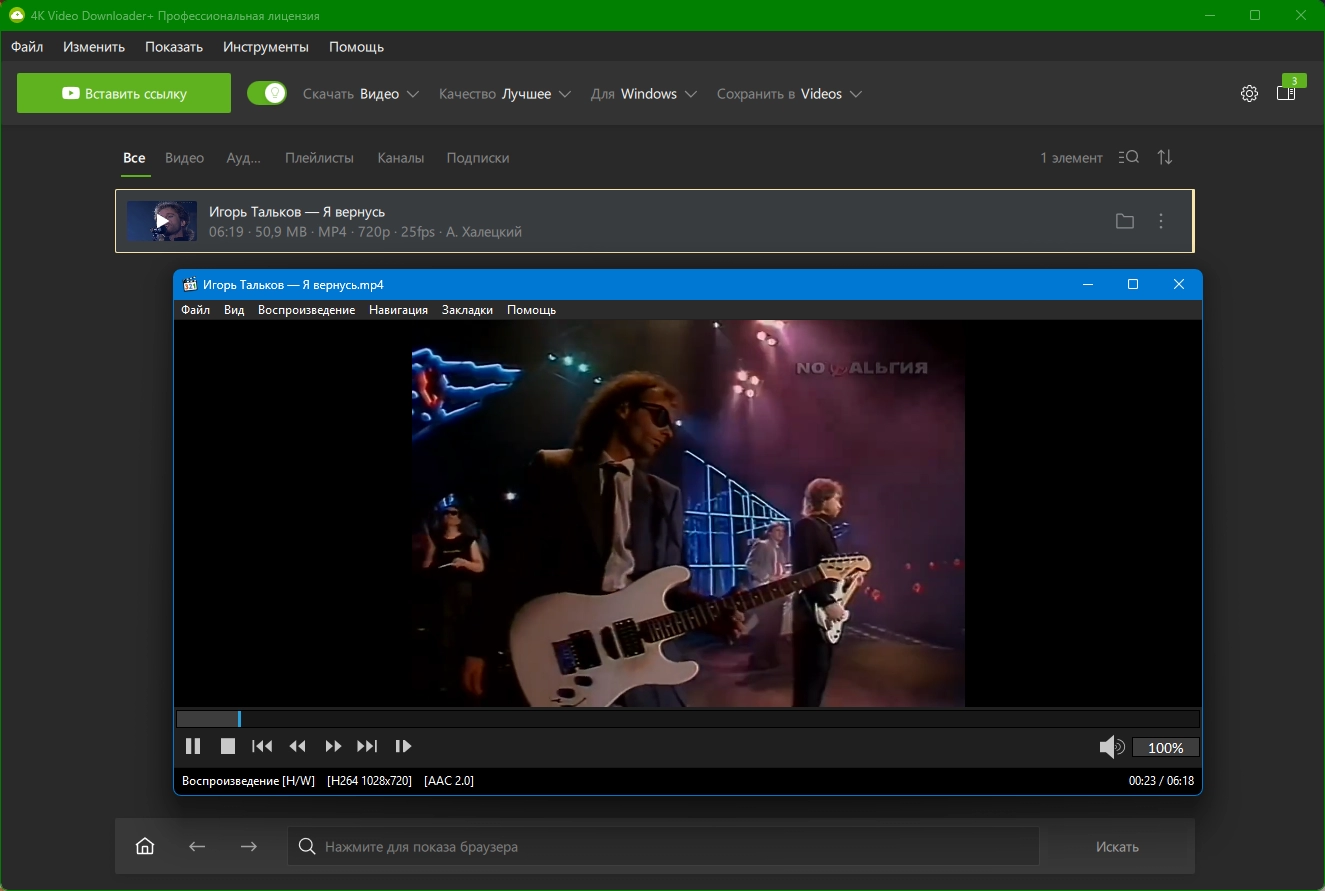1325x891 pixels.
Task: Switch to the Плейлисты tab
Action: [x=319, y=158]
